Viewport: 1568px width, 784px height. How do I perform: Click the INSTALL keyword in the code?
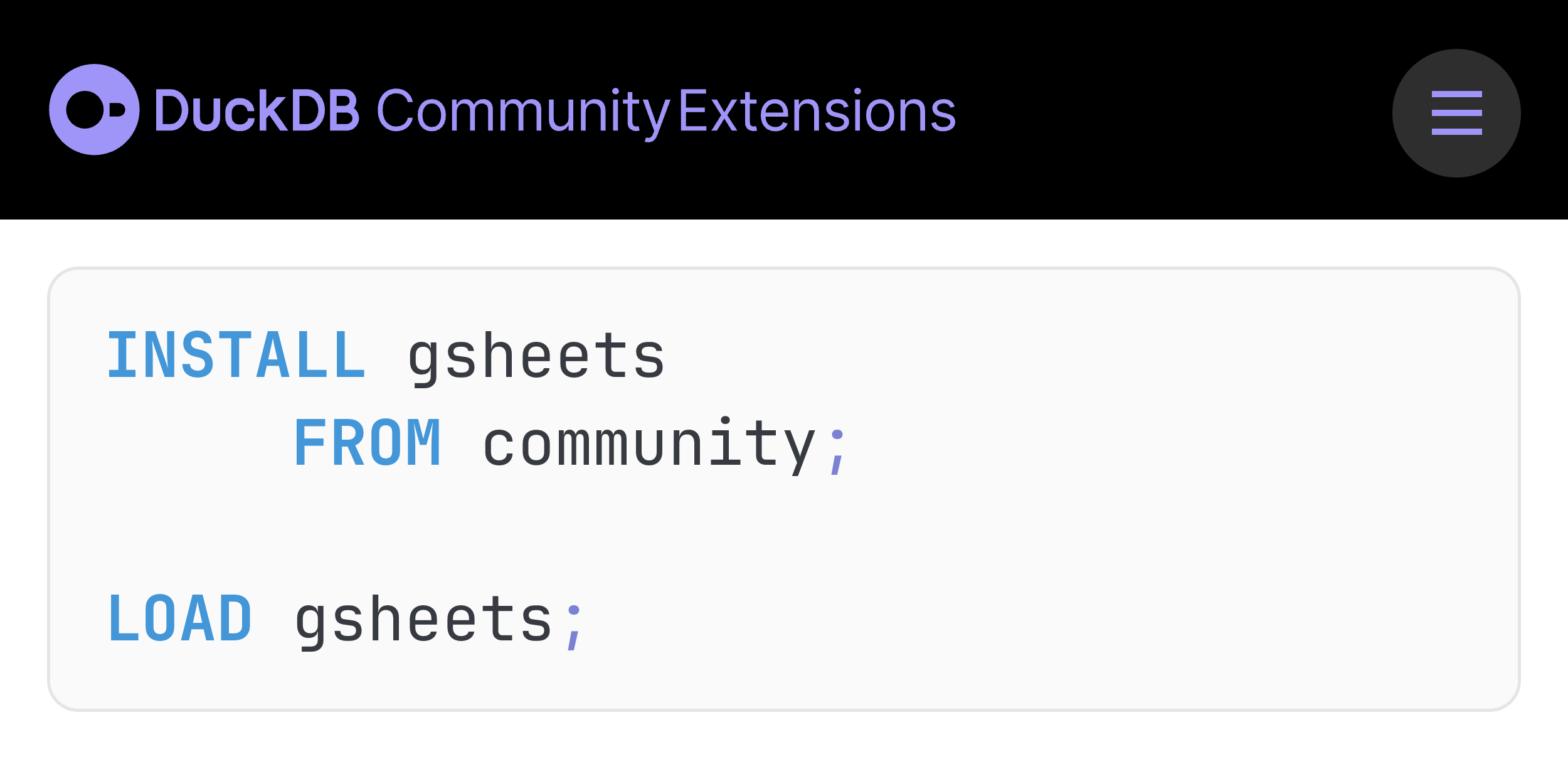[236, 356]
